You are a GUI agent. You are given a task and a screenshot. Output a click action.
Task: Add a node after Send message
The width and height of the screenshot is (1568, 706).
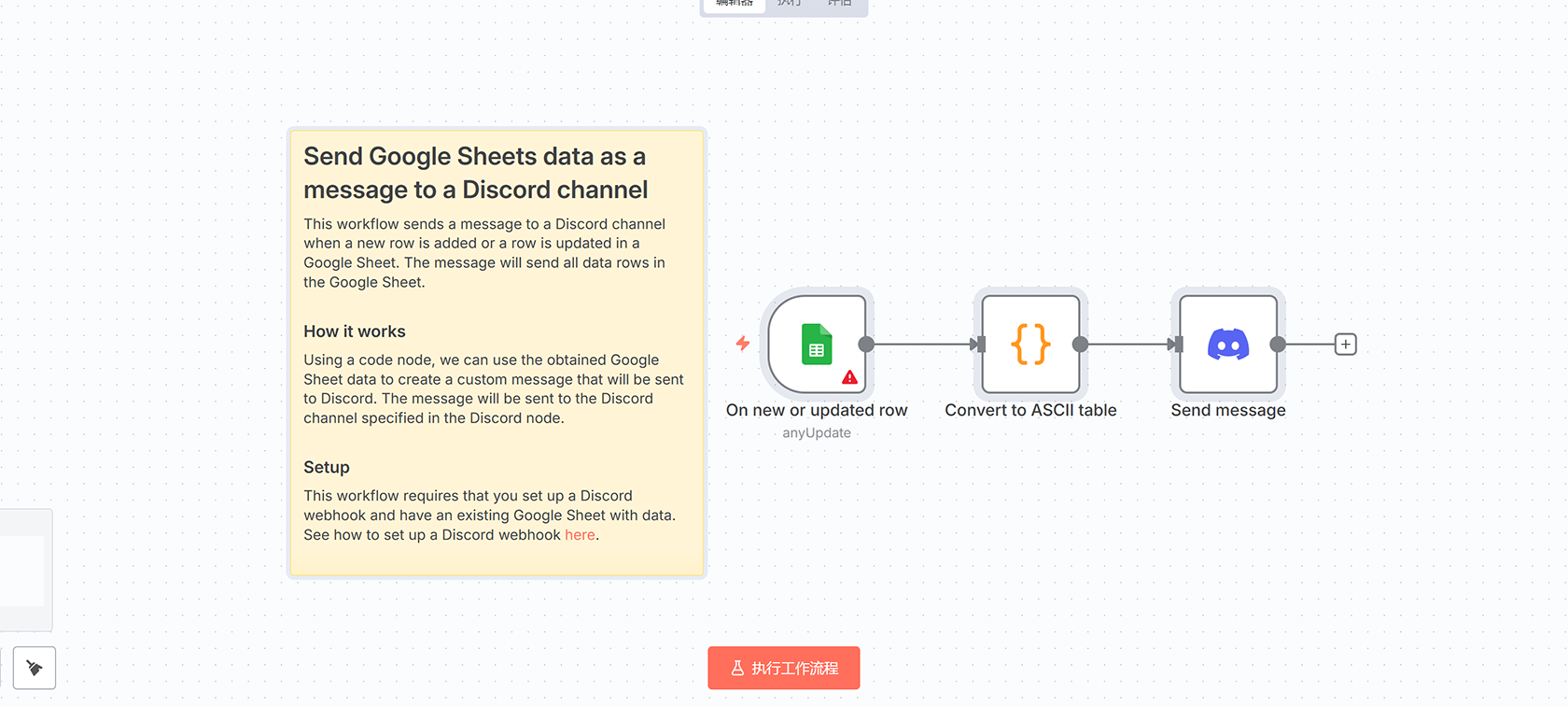[x=1345, y=345]
